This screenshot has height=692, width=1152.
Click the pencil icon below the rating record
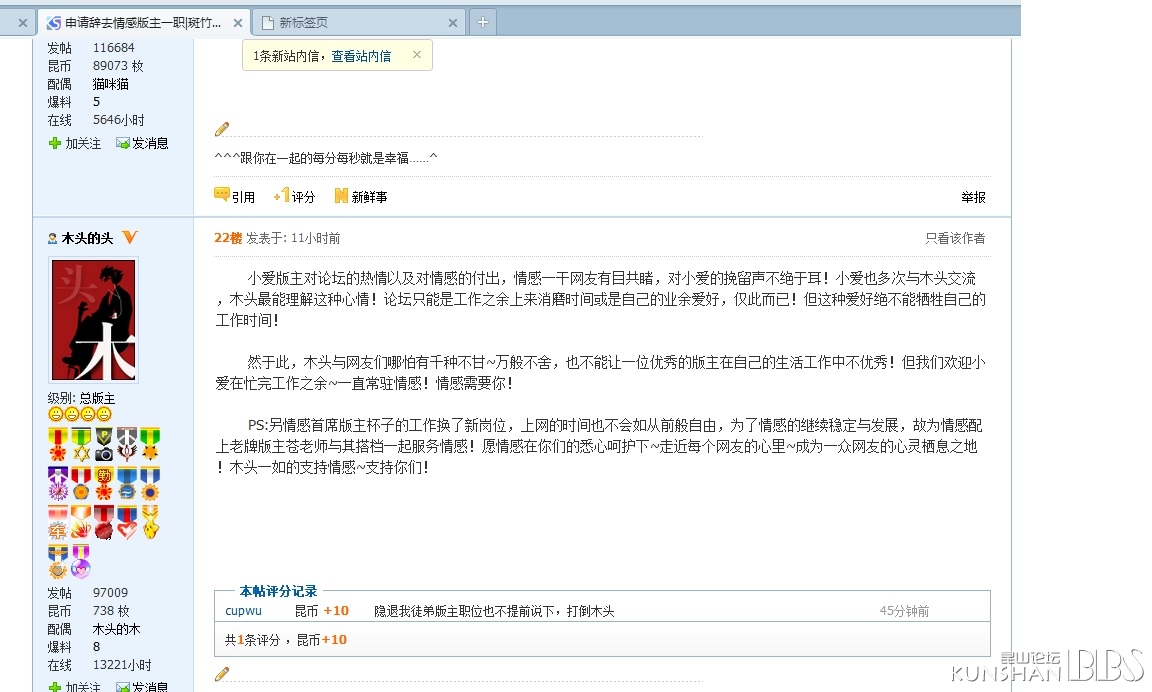(222, 674)
